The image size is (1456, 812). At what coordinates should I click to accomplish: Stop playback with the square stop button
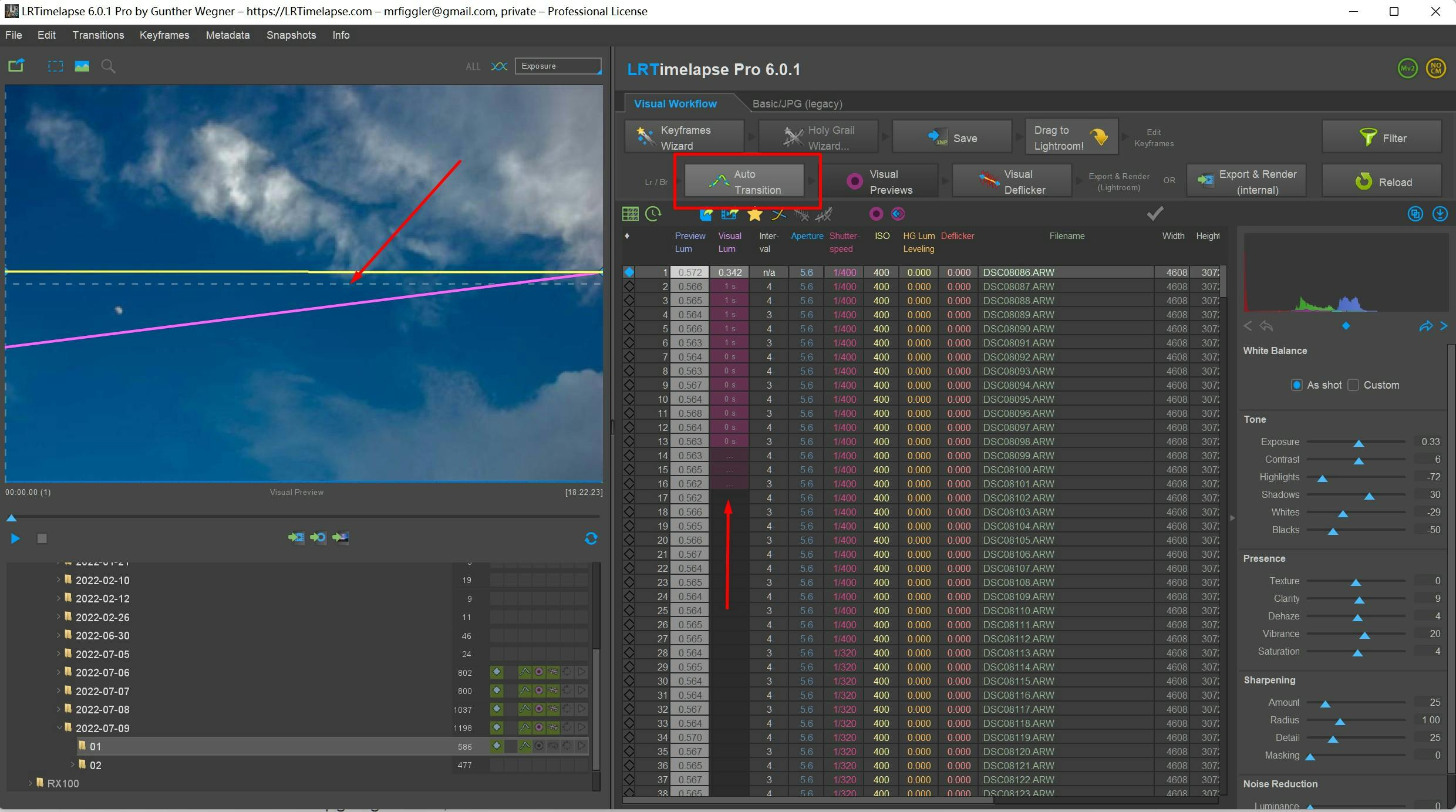pyautogui.click(x=42, y=538)
